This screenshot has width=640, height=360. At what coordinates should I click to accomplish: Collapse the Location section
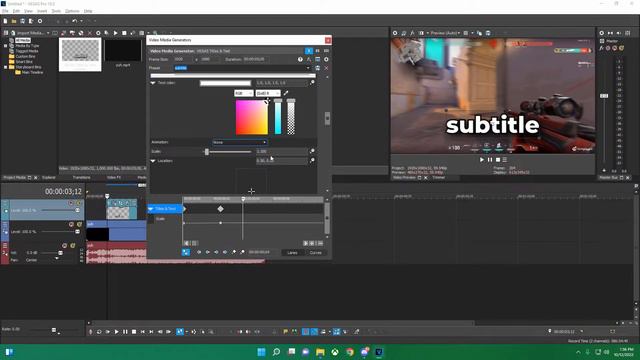click(x=153, y=161)
